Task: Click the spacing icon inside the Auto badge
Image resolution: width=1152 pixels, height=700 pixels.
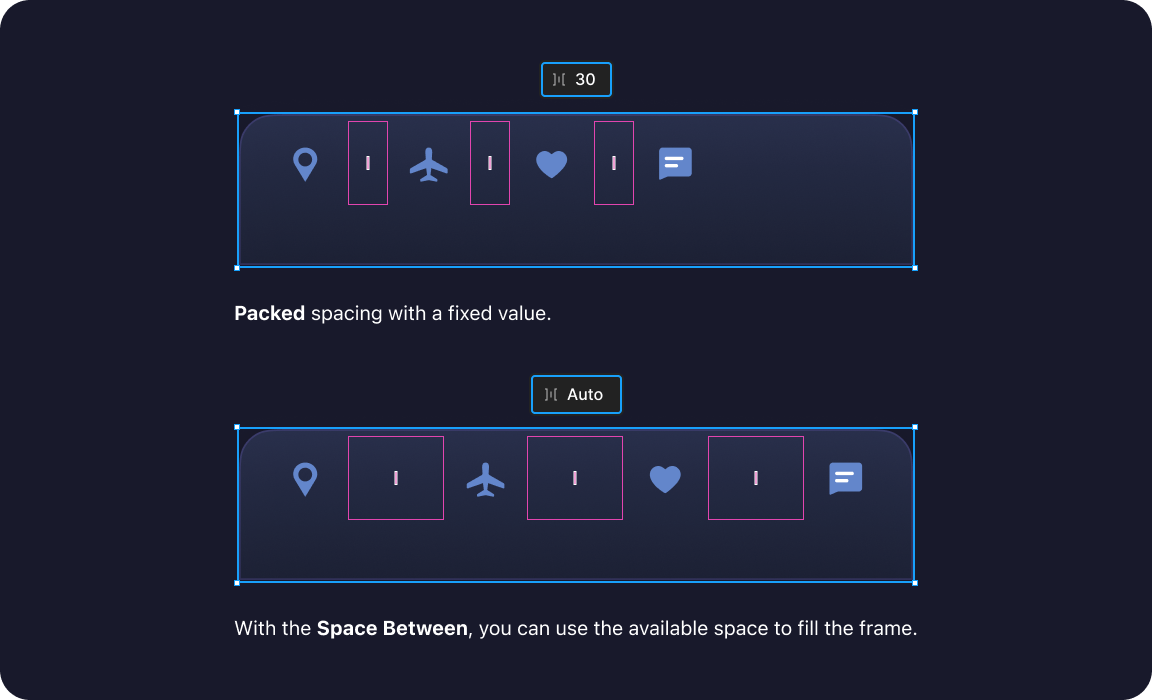Action: (x=551, y=394)
